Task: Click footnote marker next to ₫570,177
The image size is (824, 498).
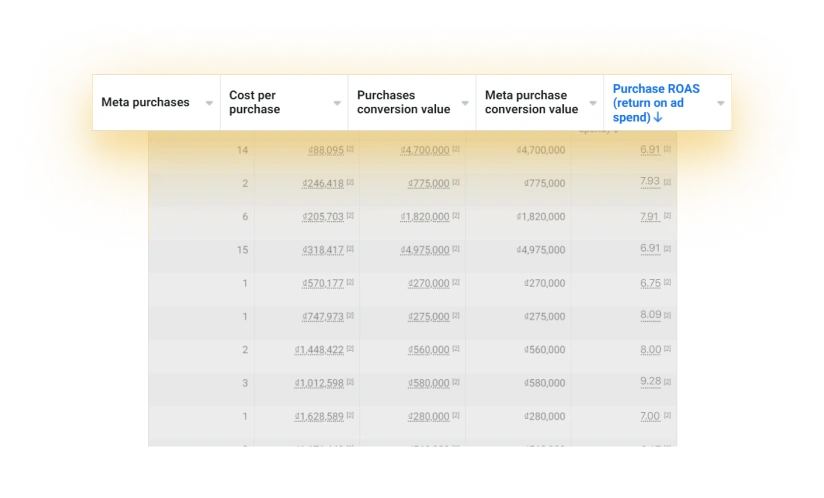Action: [x=350, y=282]
